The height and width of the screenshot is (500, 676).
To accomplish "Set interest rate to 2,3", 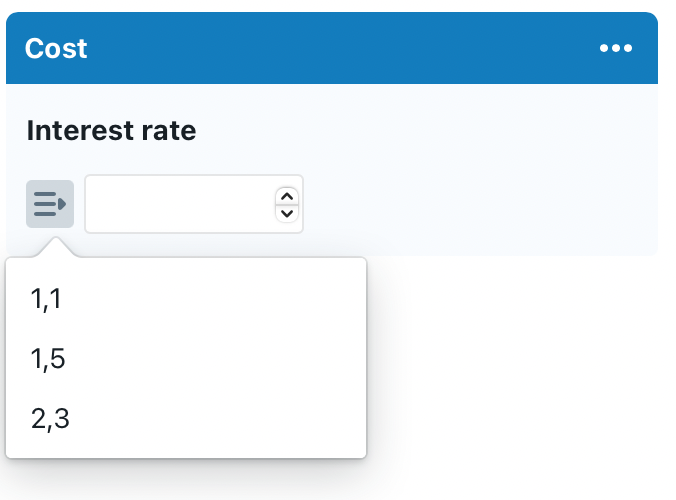I will click(x=50, y=419).
